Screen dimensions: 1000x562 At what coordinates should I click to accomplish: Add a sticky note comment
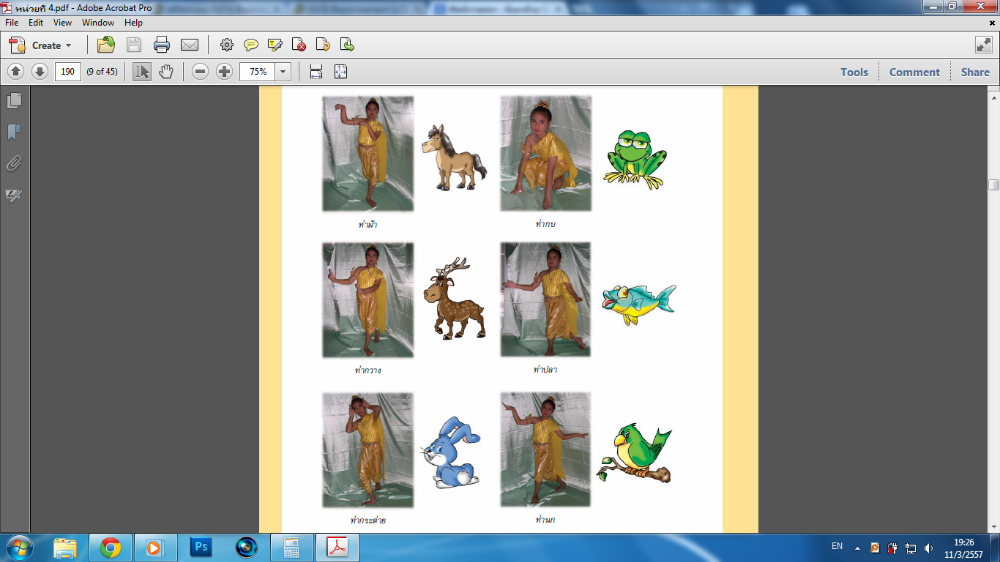pyautogui.click(x=251, y=45)
